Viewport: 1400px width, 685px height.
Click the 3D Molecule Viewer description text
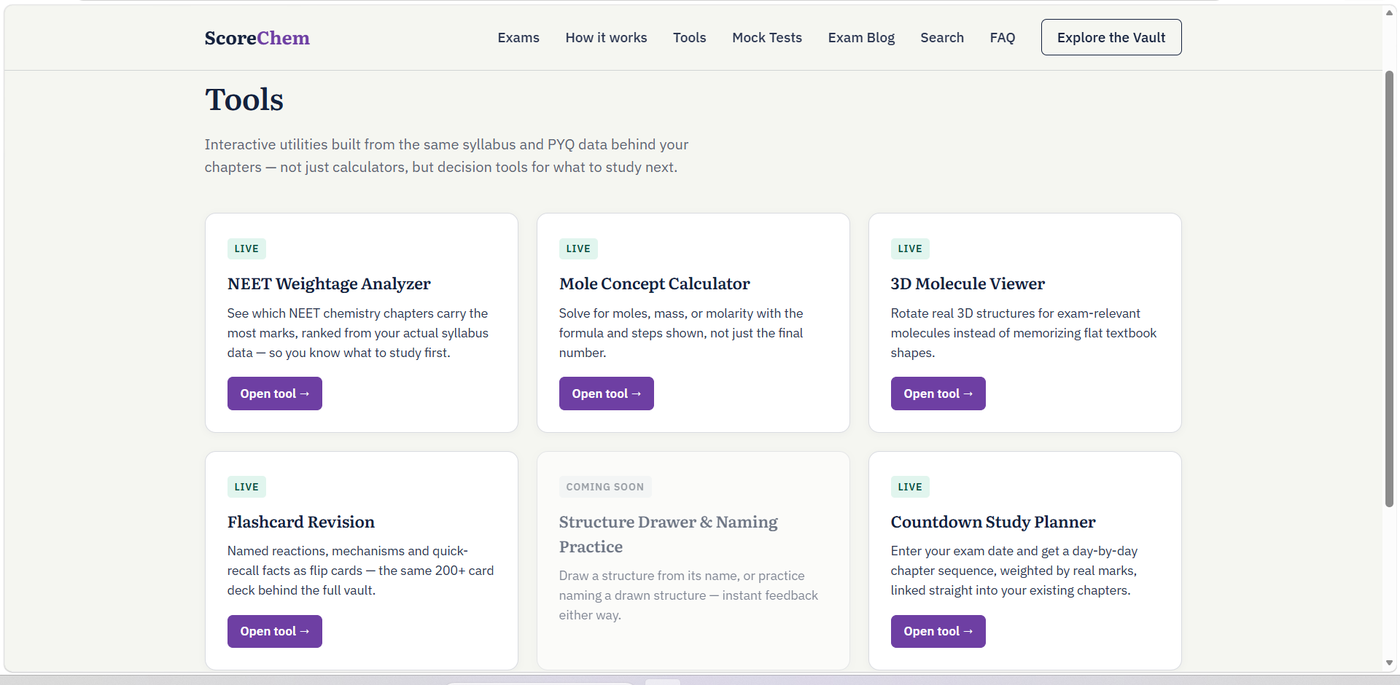click(1023, 333)
